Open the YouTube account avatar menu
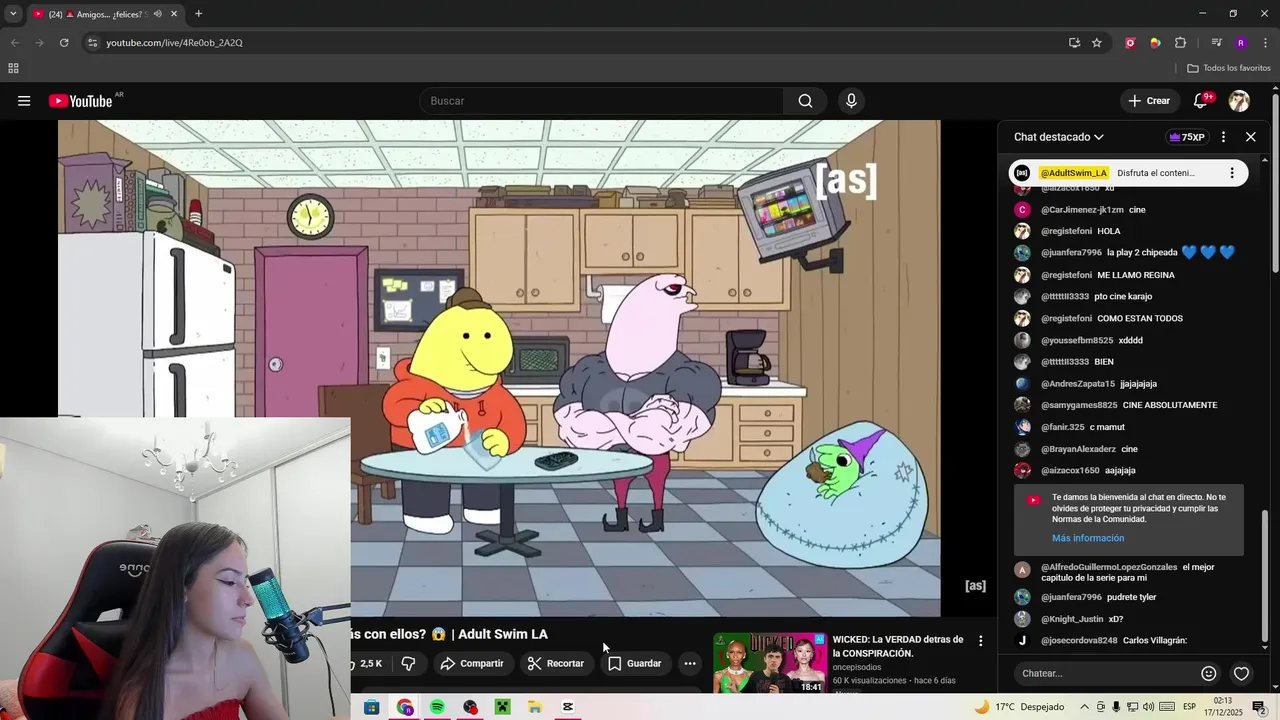 (1239, 101)
